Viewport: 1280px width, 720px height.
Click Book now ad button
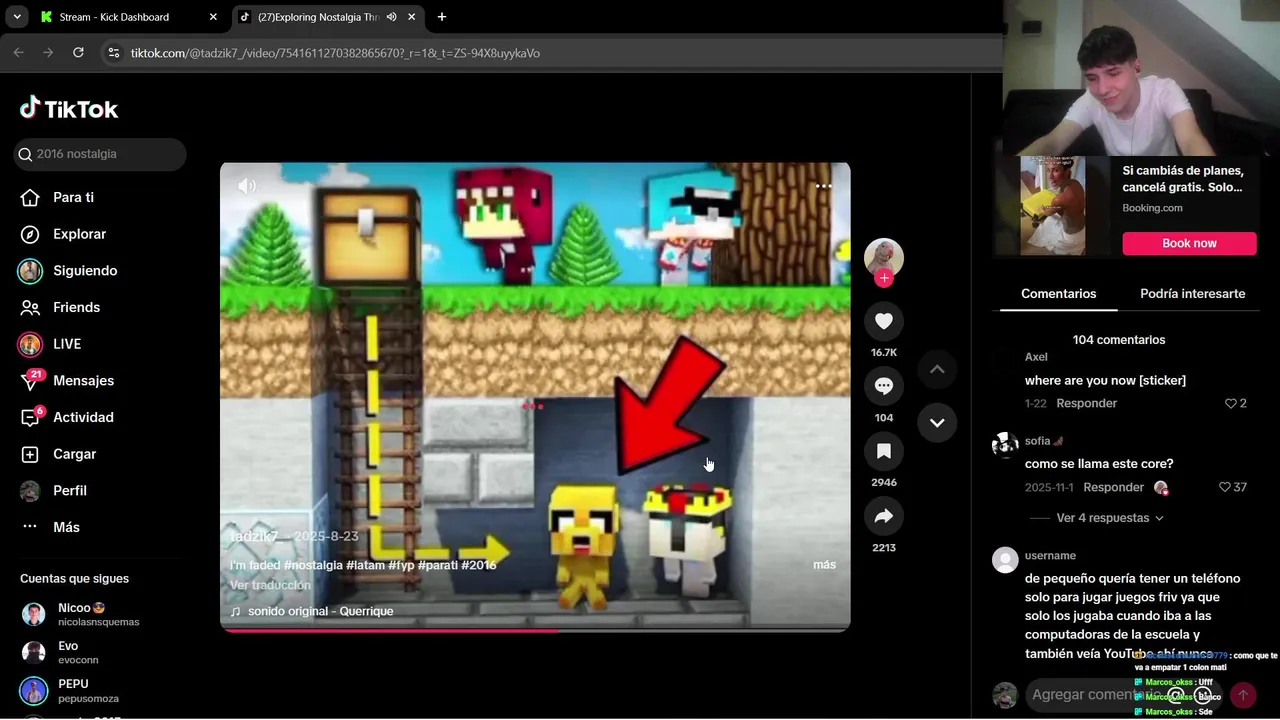click(1189, 243)
